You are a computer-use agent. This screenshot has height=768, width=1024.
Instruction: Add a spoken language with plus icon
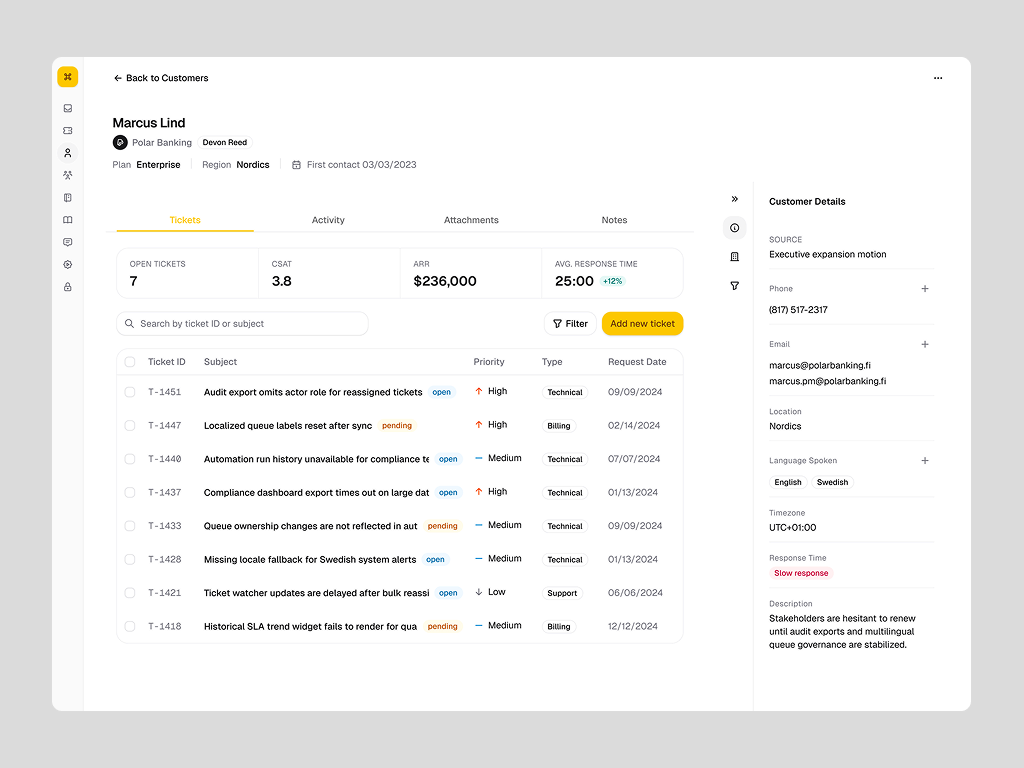(925, 460)
